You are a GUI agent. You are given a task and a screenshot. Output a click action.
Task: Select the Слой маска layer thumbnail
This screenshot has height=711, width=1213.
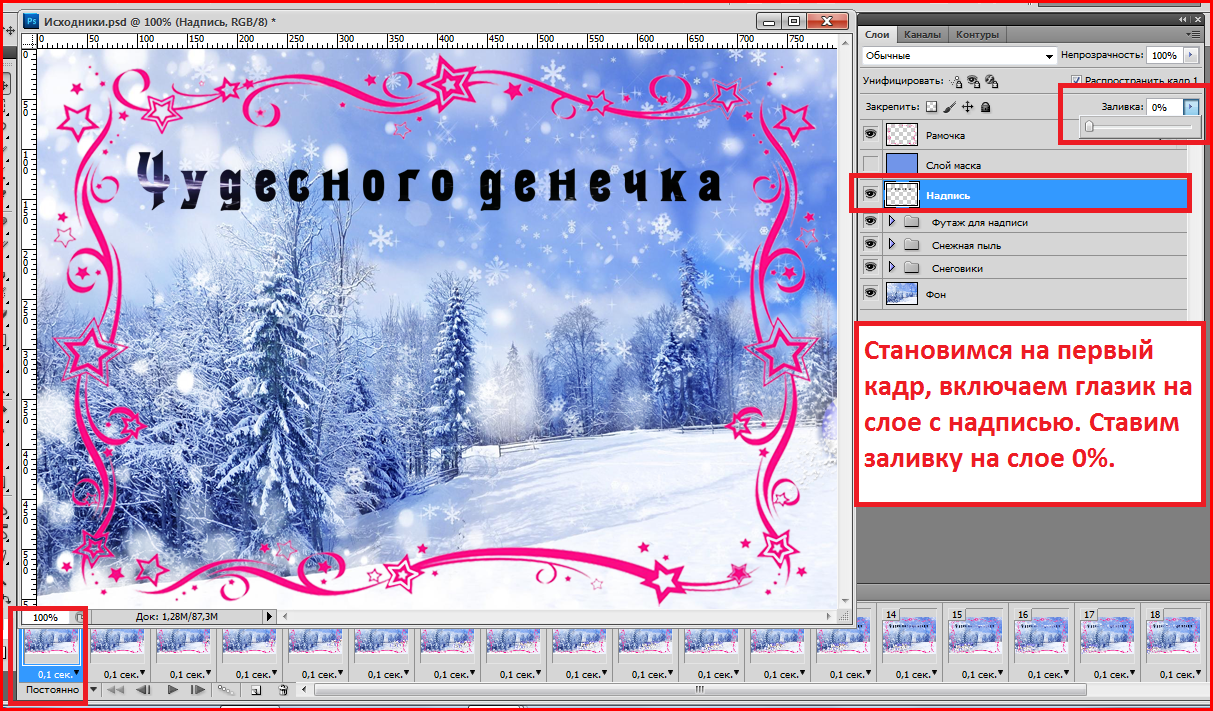902,164
